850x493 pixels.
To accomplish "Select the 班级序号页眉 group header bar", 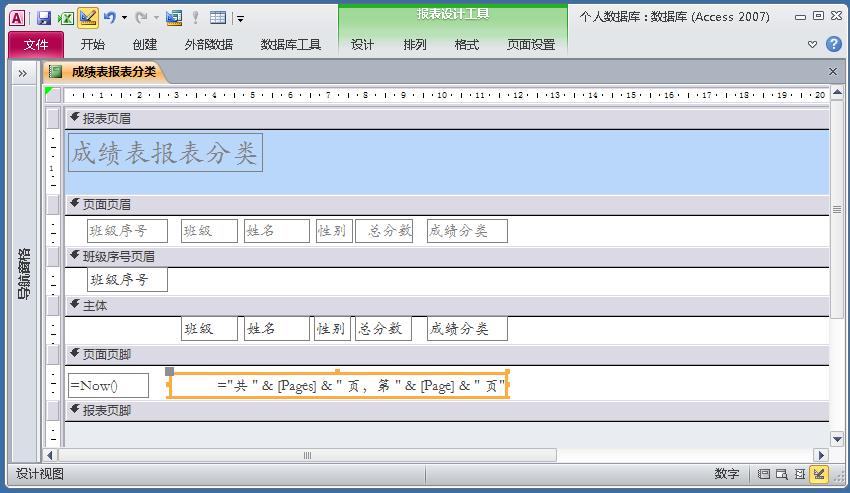I will coord(447,257).
